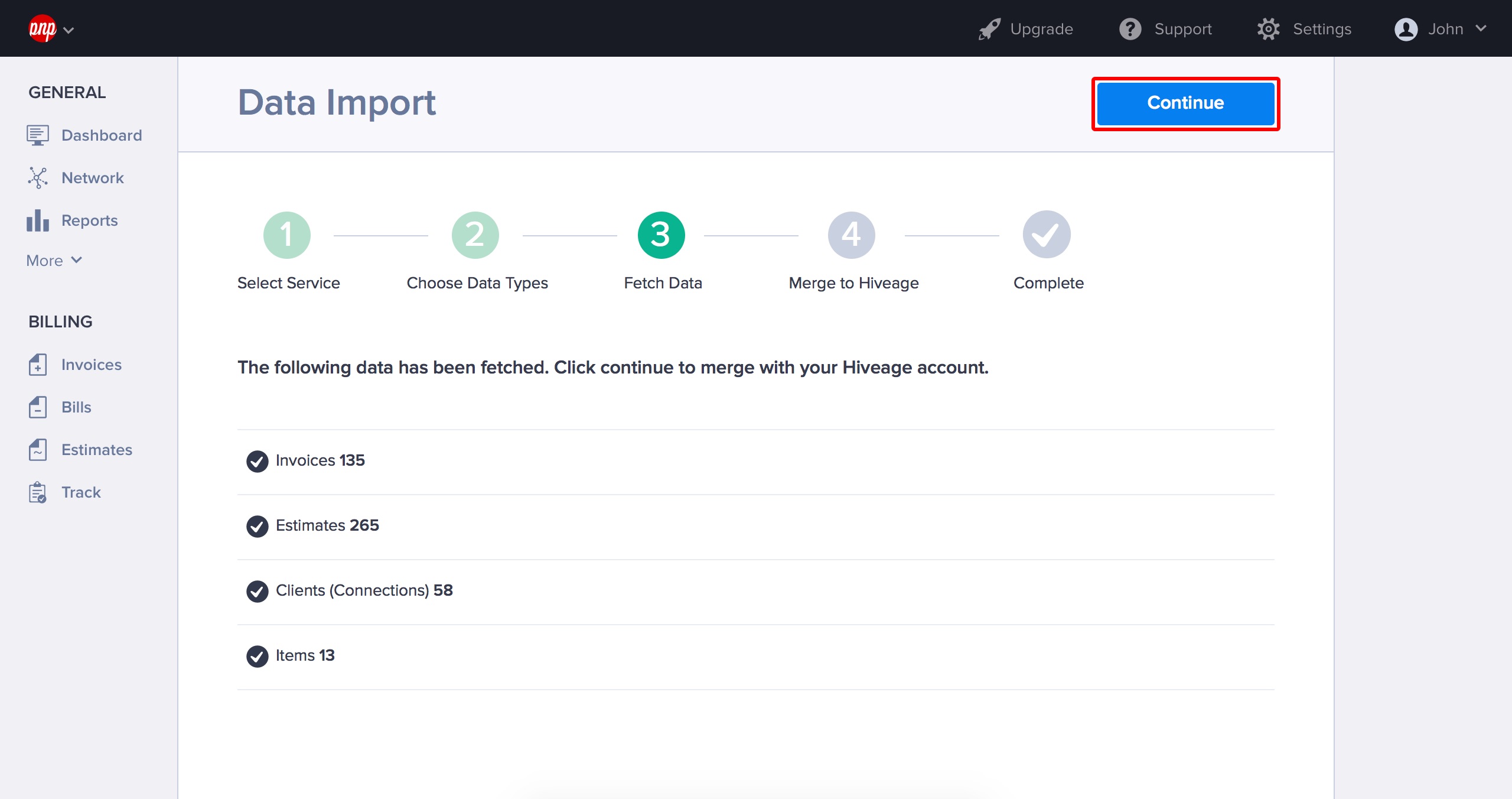Expand the More sidebar menu
This screenshot has width=1512, height=799.
[x=54, y=261]
